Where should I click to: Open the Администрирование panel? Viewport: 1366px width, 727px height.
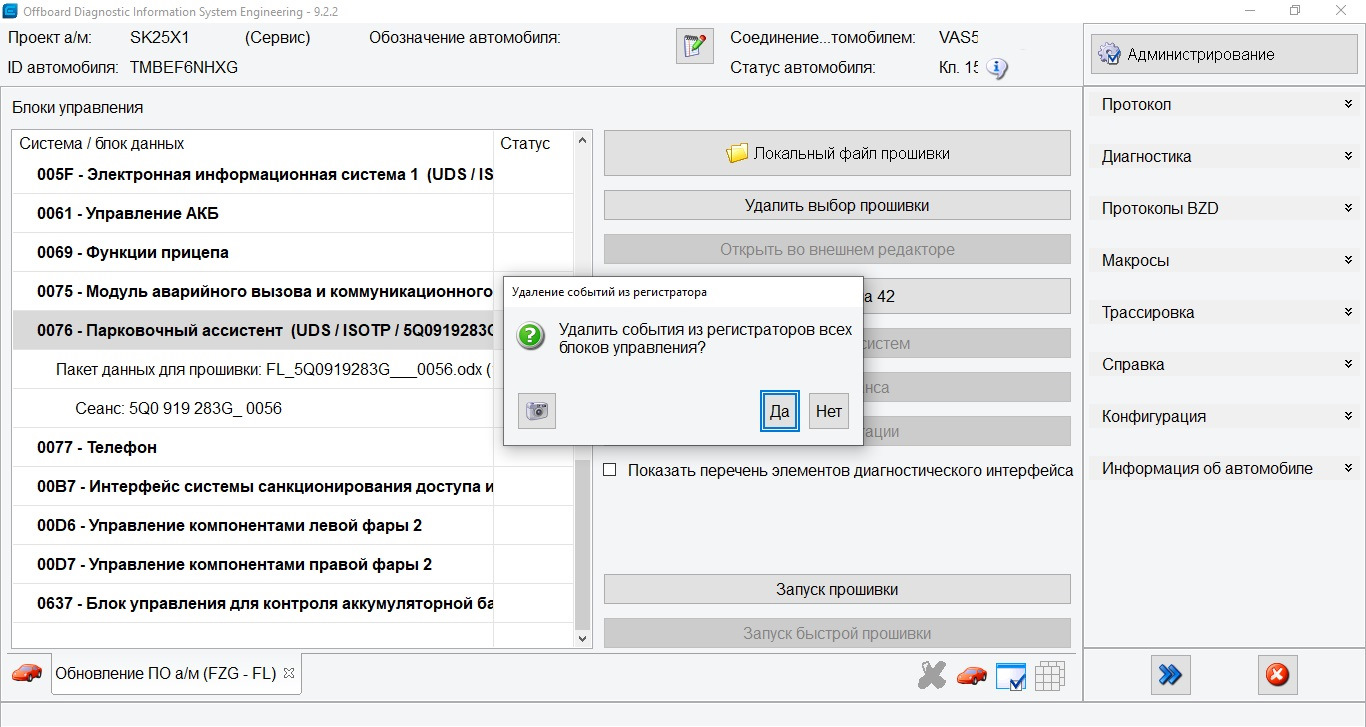(1224, 54)
